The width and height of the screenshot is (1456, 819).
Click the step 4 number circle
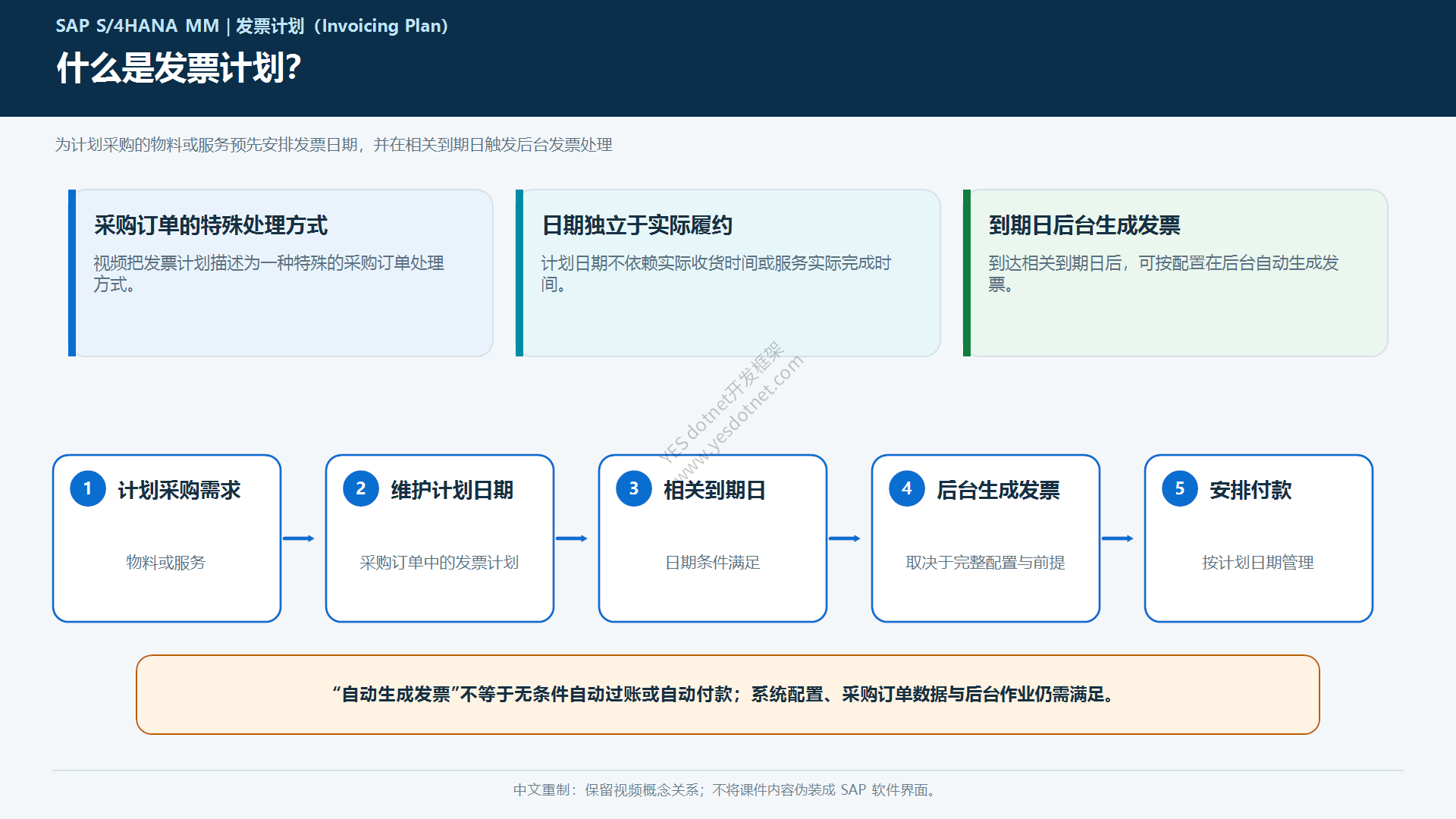907,489
